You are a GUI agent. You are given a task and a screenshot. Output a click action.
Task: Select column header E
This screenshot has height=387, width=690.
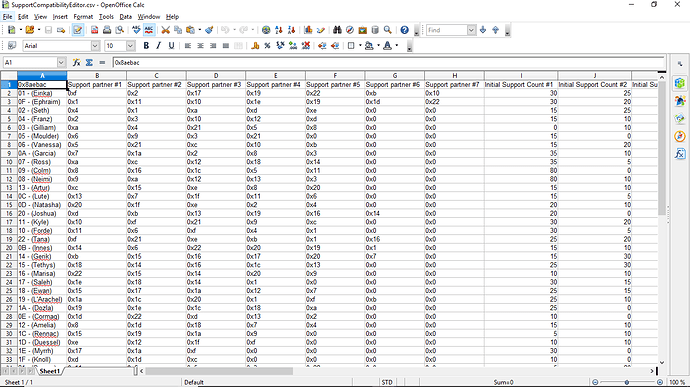click(x=275, y=76)
